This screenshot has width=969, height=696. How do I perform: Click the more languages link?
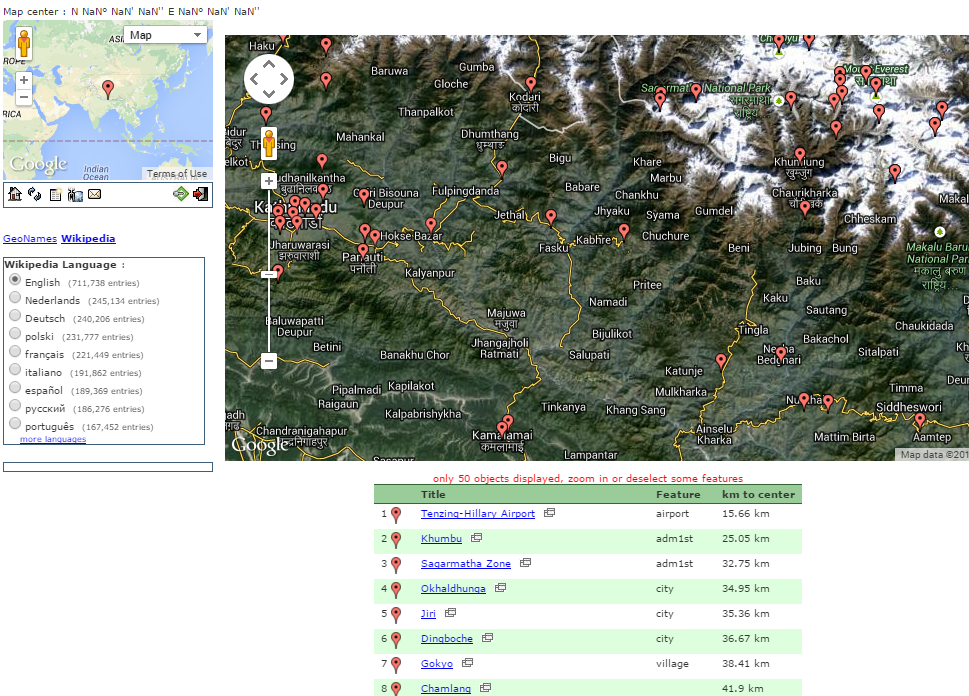[x=53, y=439]
